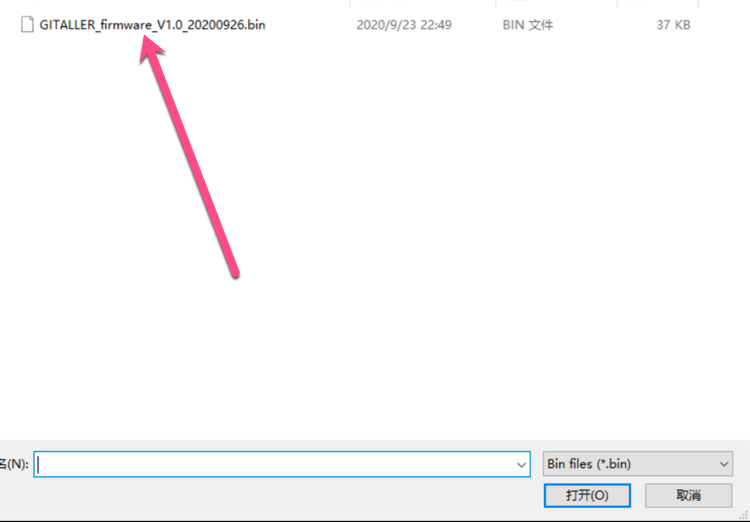This screenshot has height=522, width=750.
Task: Click the chevron on the file type filter
Action: 724,464
